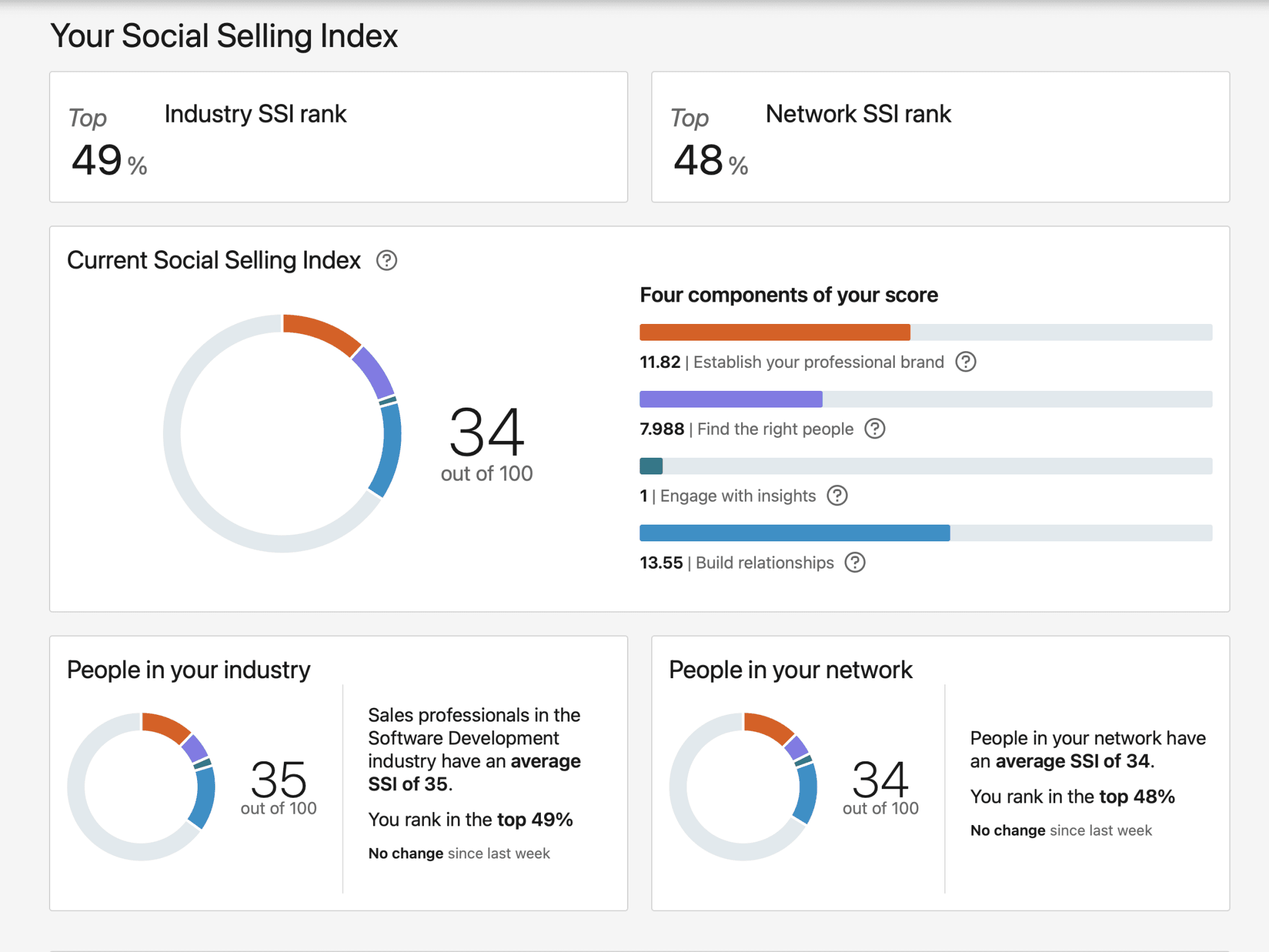Click the Find the right people label
The width and height of the screenshot is (1269, 952).
coord(775,429)
